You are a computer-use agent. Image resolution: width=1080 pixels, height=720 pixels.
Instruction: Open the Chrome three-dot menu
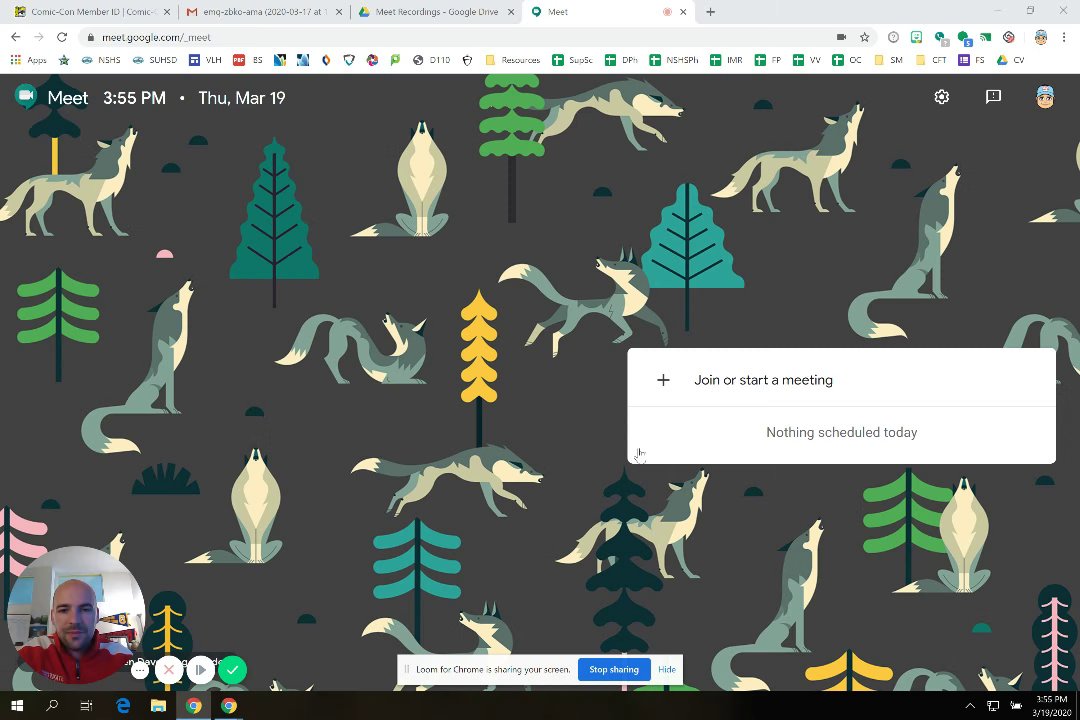tap(1064, 37)
